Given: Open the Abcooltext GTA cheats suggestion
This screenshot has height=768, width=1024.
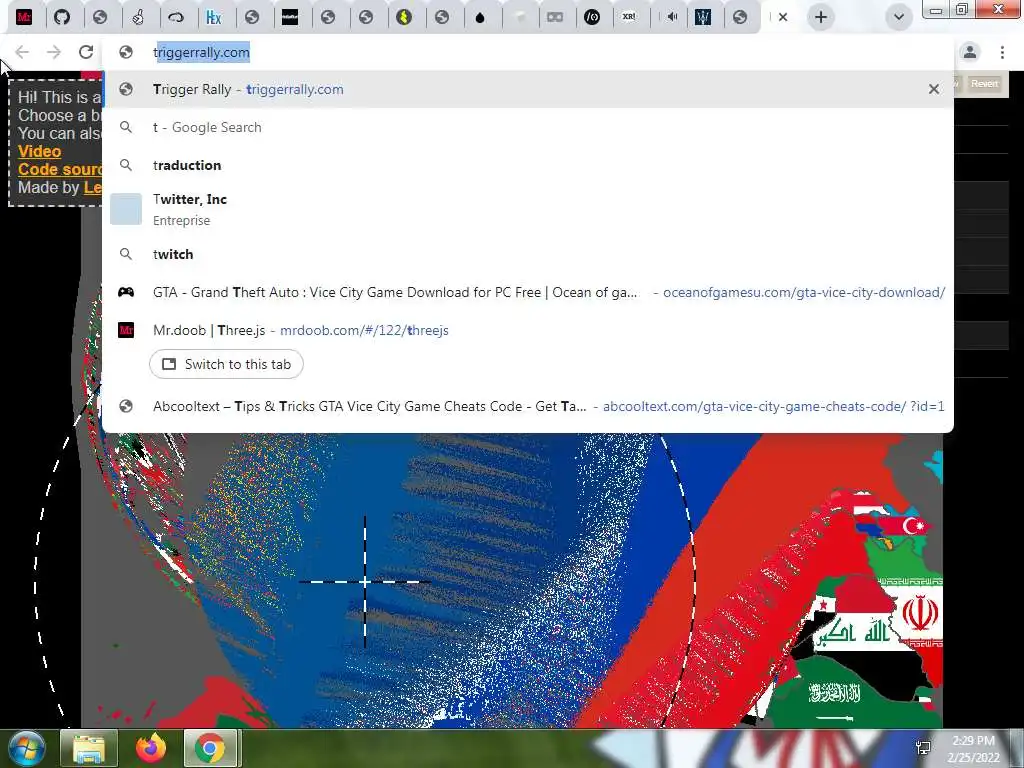Looking at the screenshot, I should (528, 406).
